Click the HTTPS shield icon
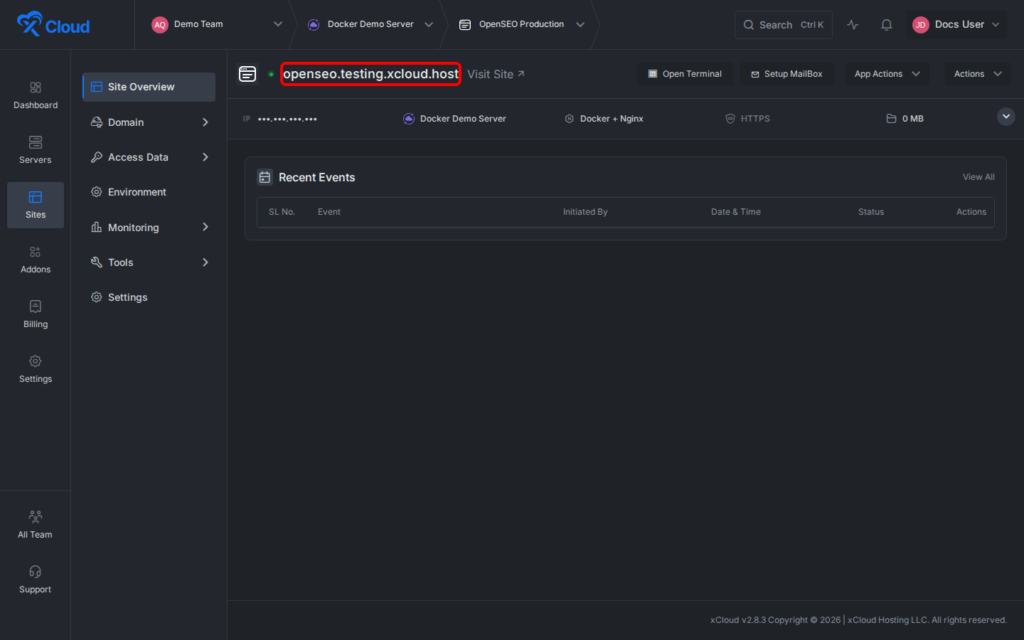This screenshot has width=1024, height=640. (x=730, y=119)
